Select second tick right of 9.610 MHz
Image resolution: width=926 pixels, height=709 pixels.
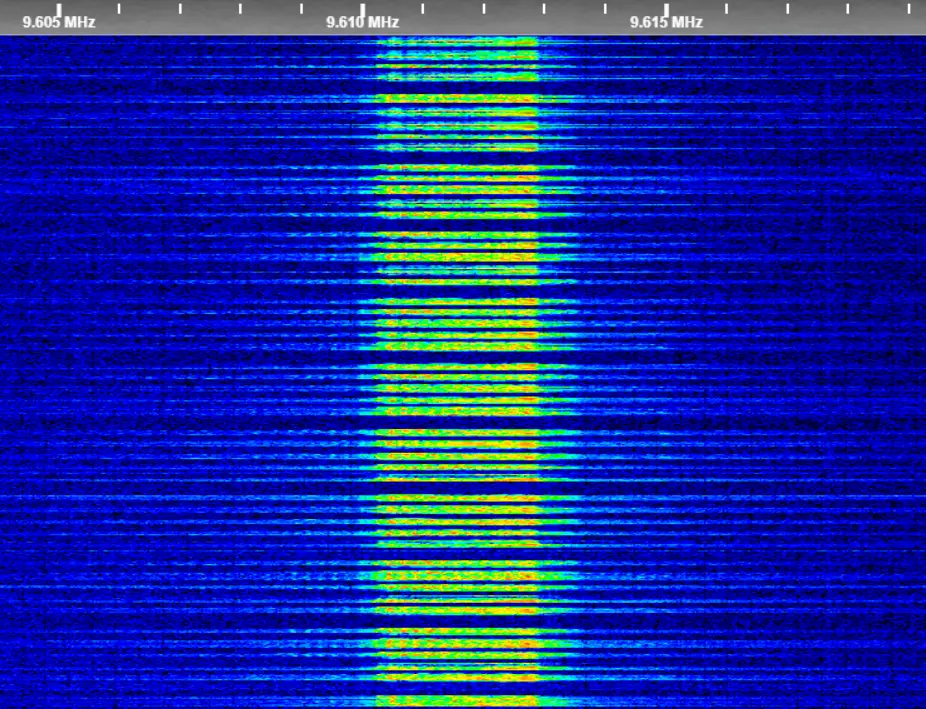pos(484,8)
